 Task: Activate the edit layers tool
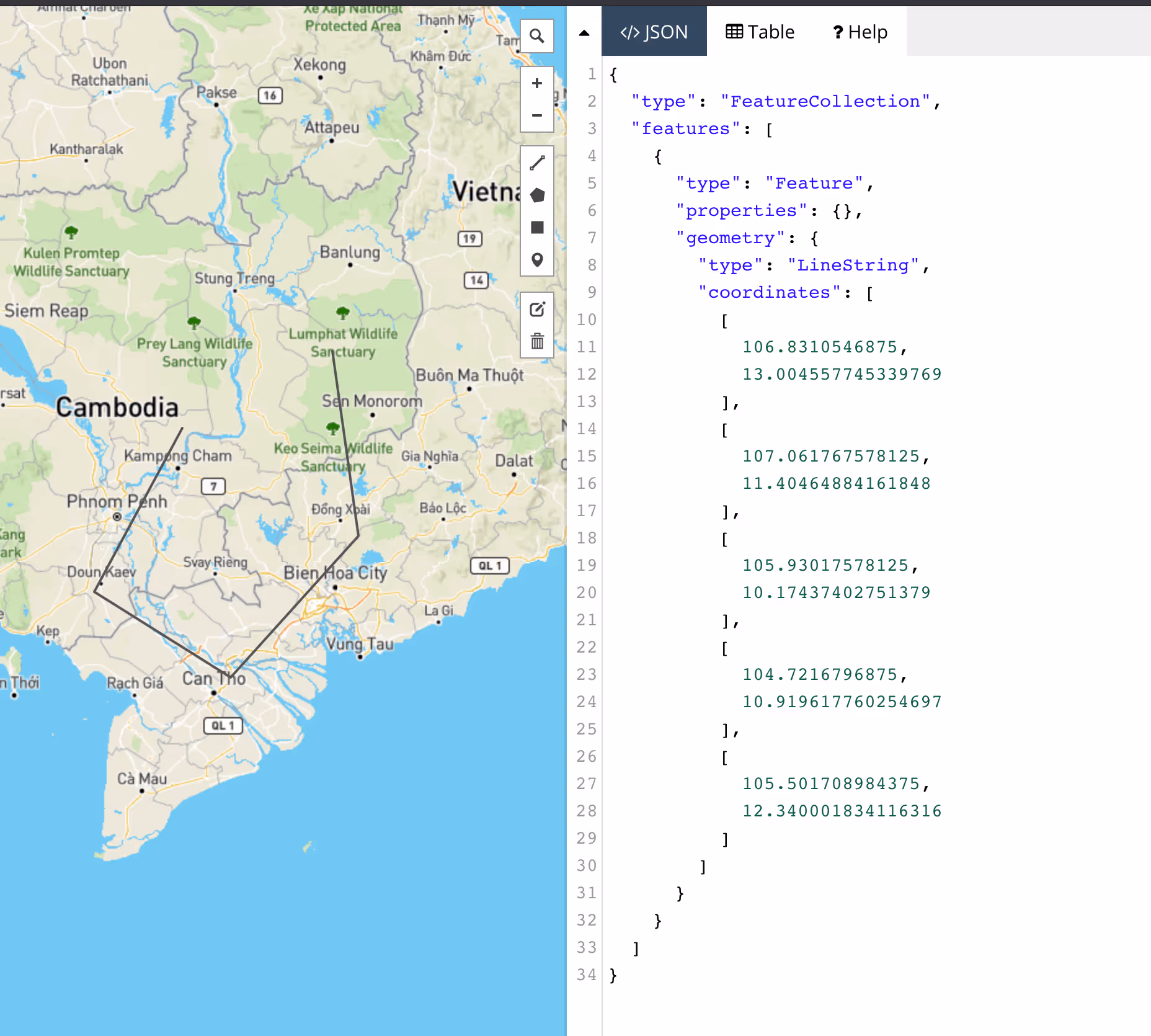[x=537, y=309]
